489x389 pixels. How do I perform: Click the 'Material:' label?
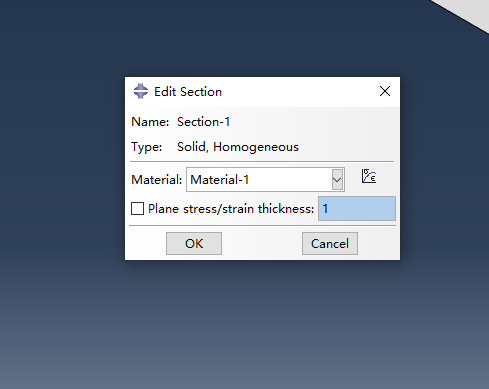tap(157, 180)
